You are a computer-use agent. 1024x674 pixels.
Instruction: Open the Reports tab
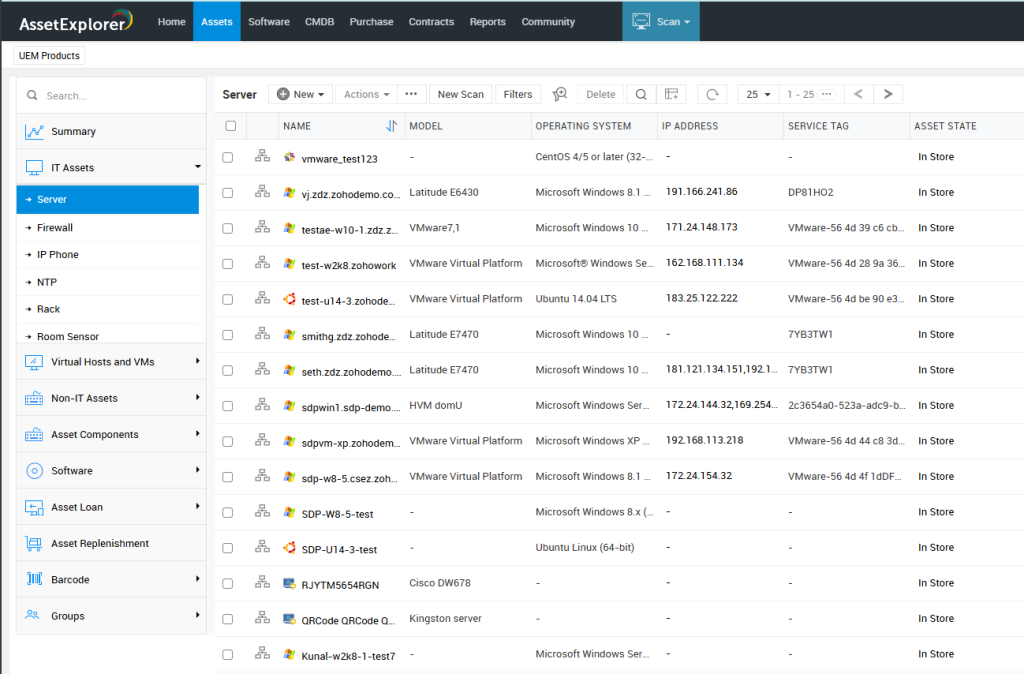coord(487,22)
